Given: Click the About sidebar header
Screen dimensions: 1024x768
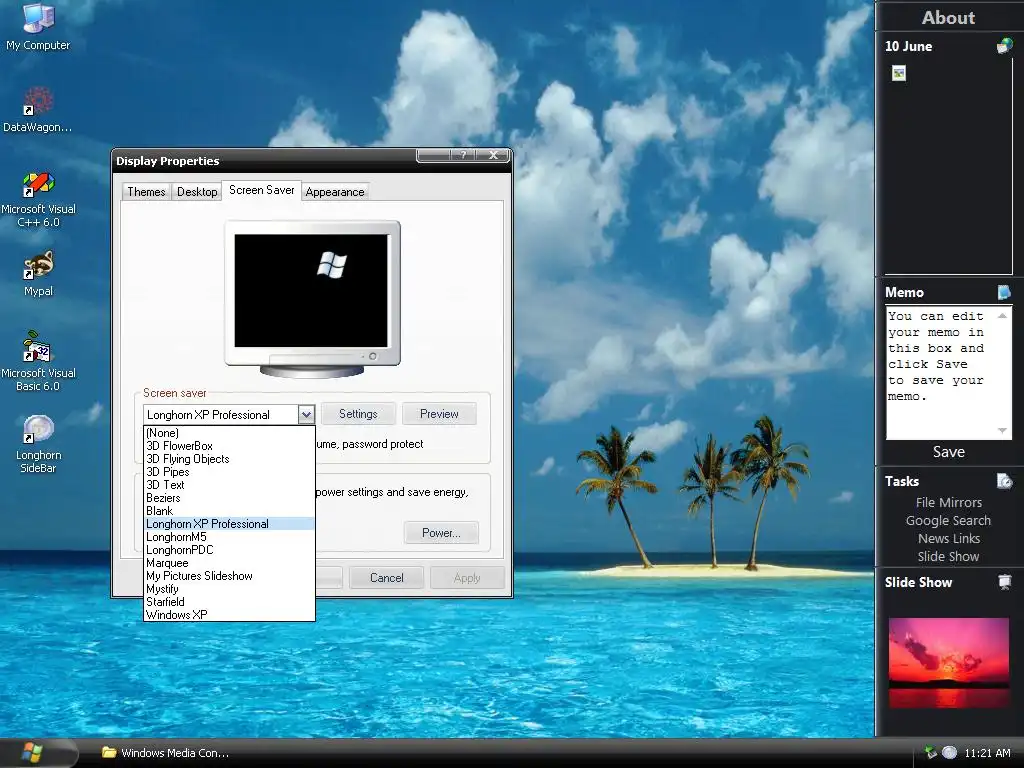Looking at the screenshot, I should click(948, 18).
